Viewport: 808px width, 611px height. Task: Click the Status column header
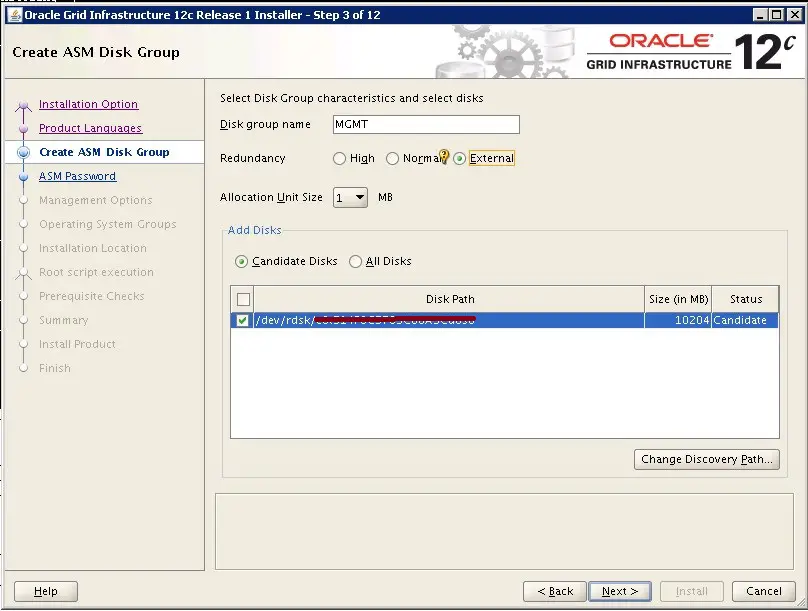click(x=745, y=299)
